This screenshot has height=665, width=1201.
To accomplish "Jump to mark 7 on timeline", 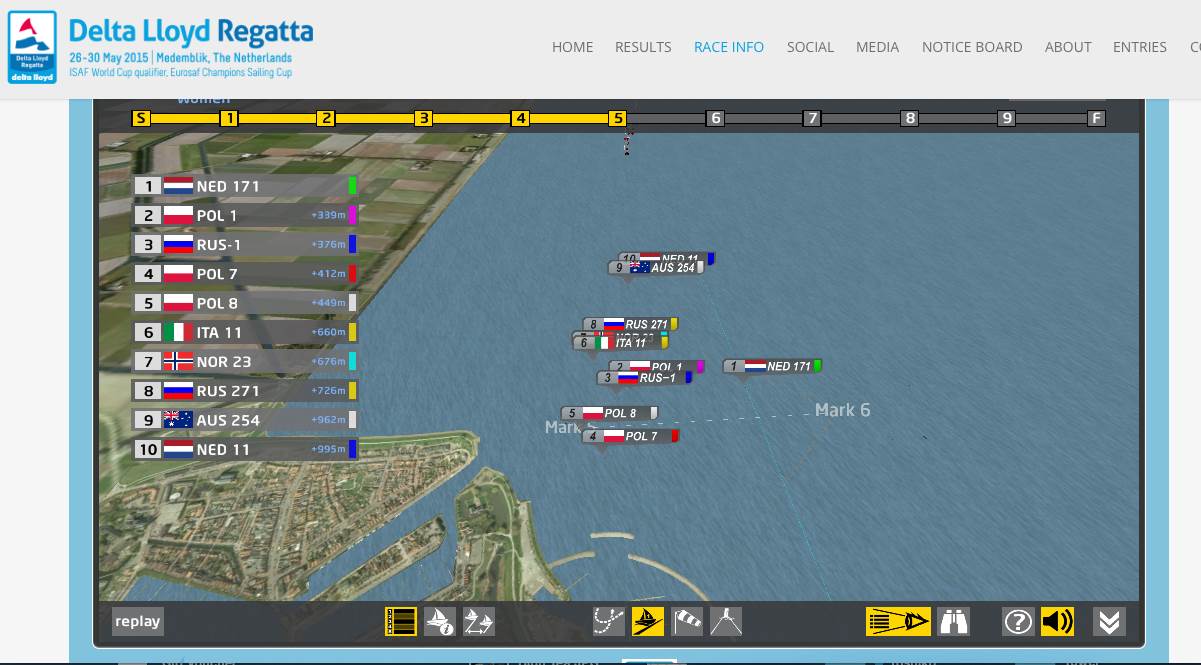I will [812, 118].
